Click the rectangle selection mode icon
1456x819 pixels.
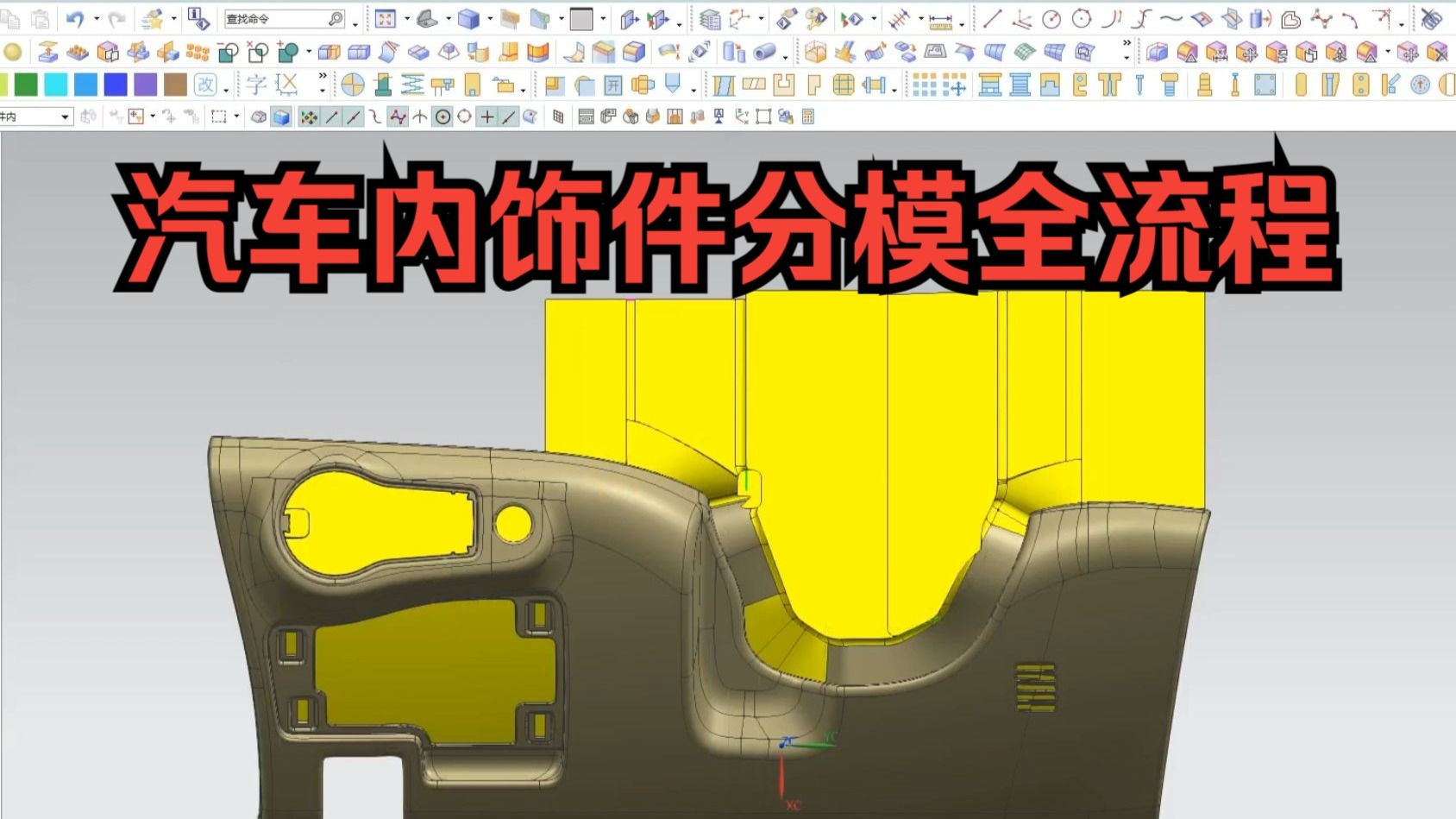[218, 117]
